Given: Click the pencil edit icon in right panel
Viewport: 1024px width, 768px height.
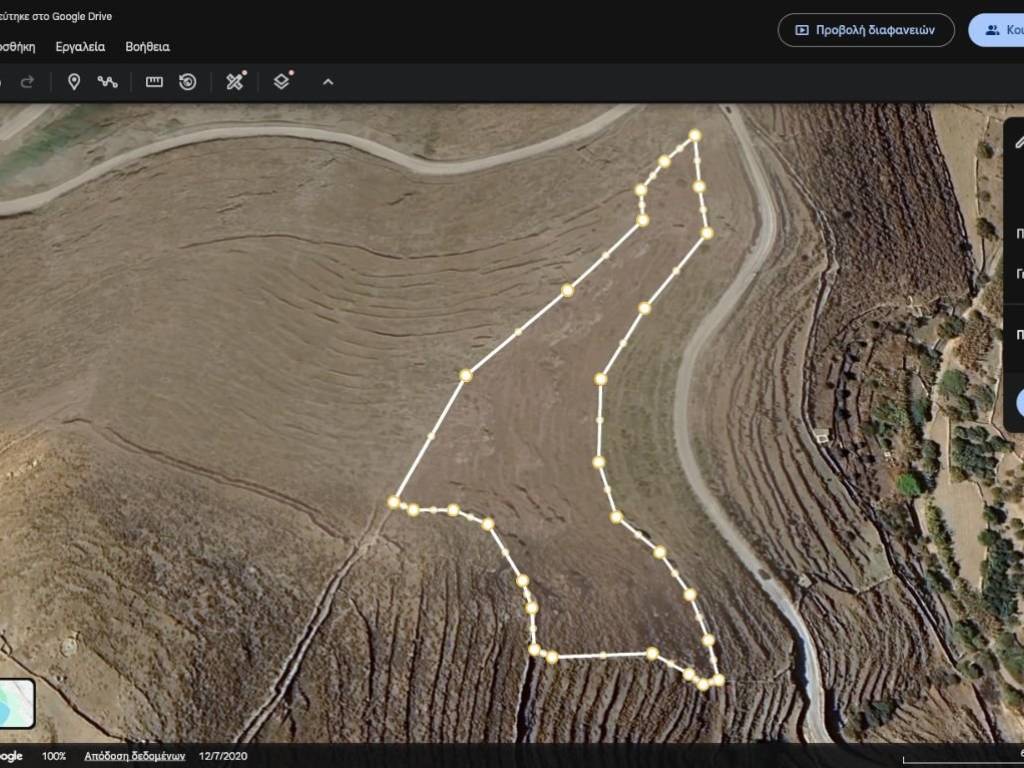Looking at the screenshot, I should (x=1019, y=142).
